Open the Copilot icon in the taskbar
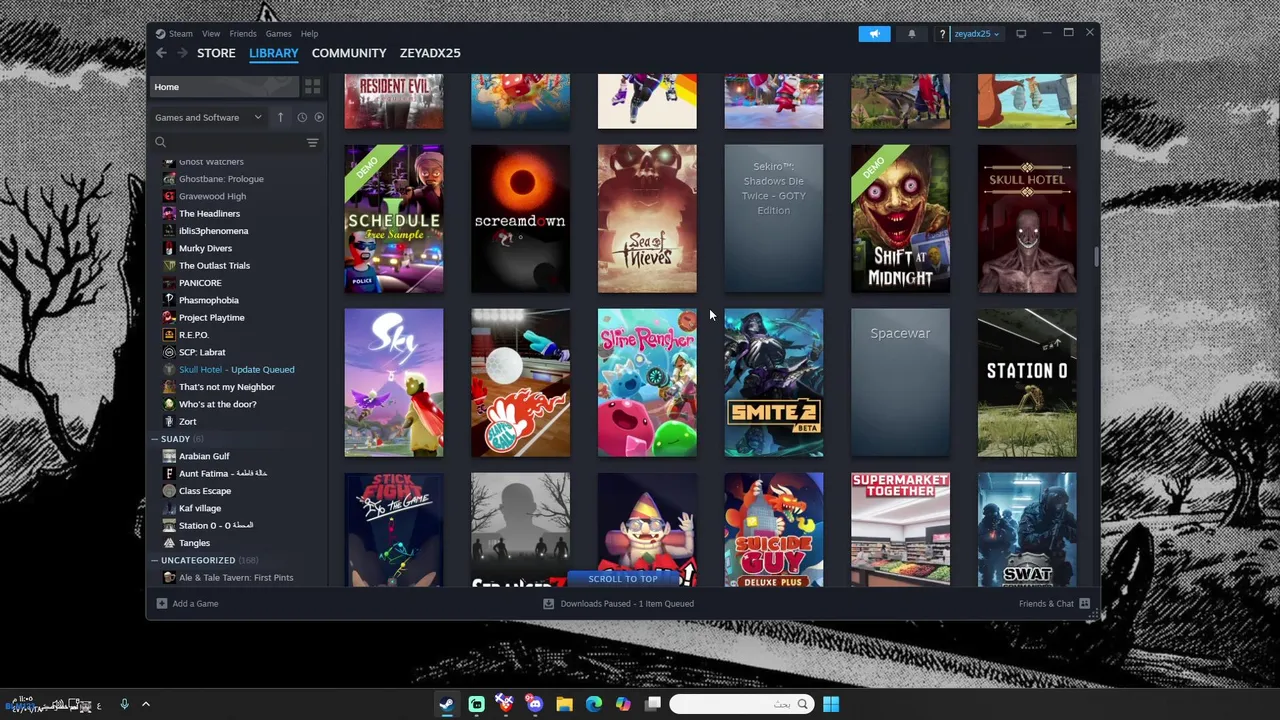The height and width of the screenshot is (720, 1280). (623, 704)
